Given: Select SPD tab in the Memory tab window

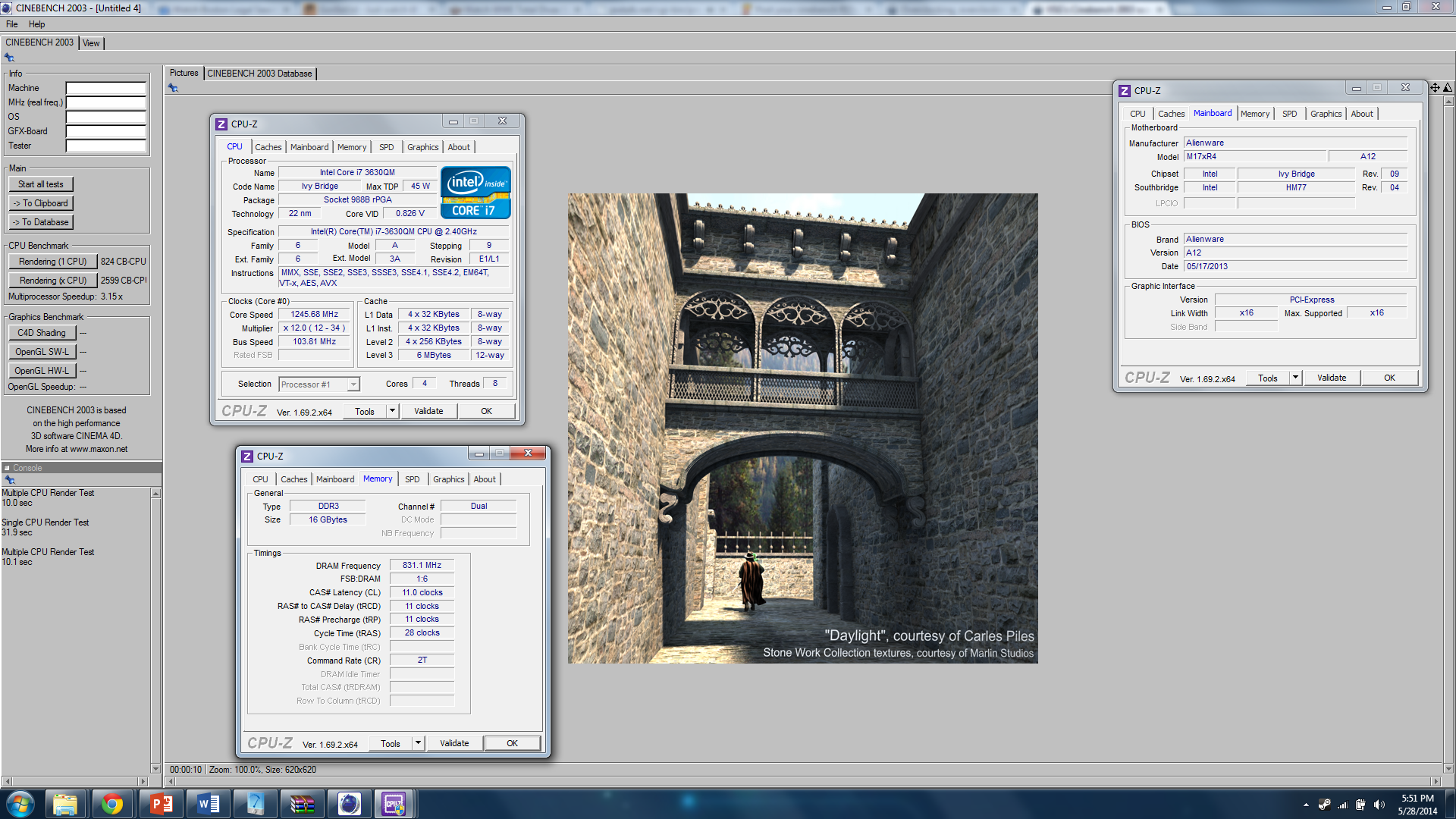Looking at the screenshot, I should [x=412, y=479].
